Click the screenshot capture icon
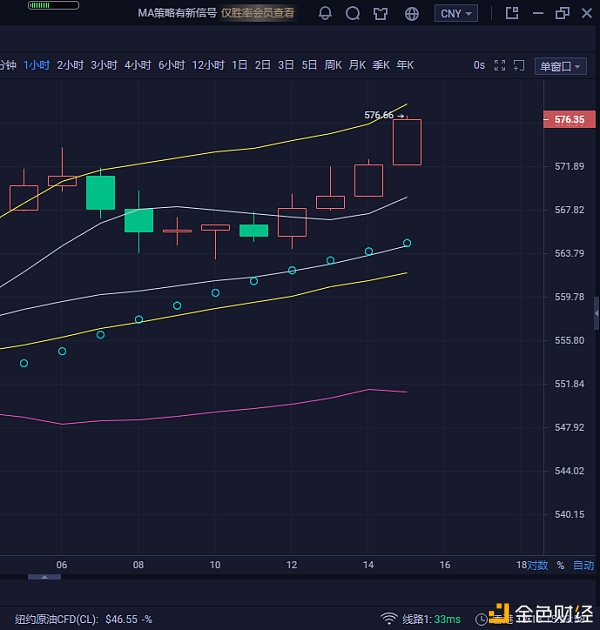The width and height of the screenshot is (600, 630). point(519,65)
